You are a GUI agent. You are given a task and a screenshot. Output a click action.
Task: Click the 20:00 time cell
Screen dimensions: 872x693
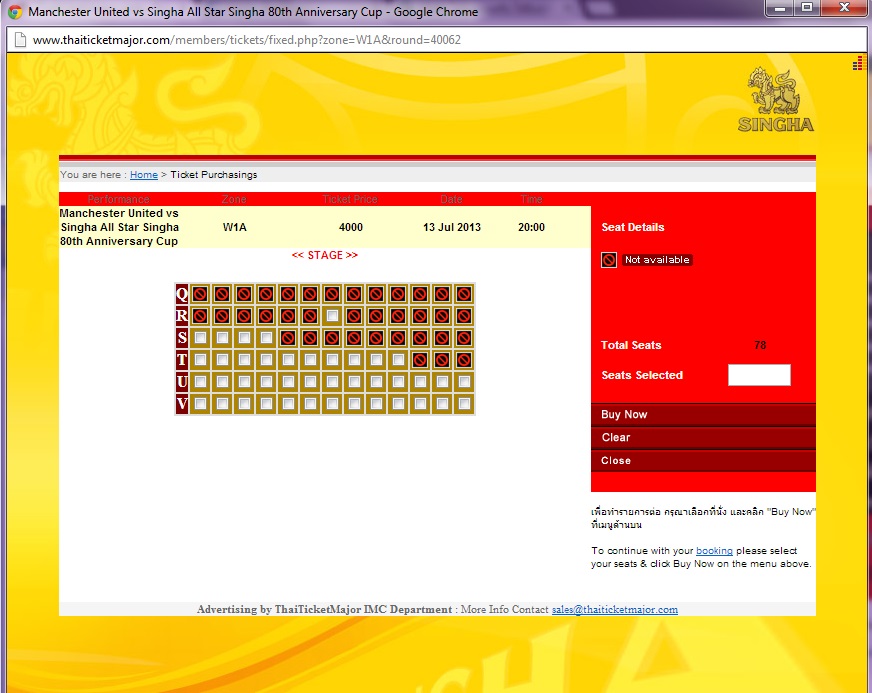tap(531, 227)
